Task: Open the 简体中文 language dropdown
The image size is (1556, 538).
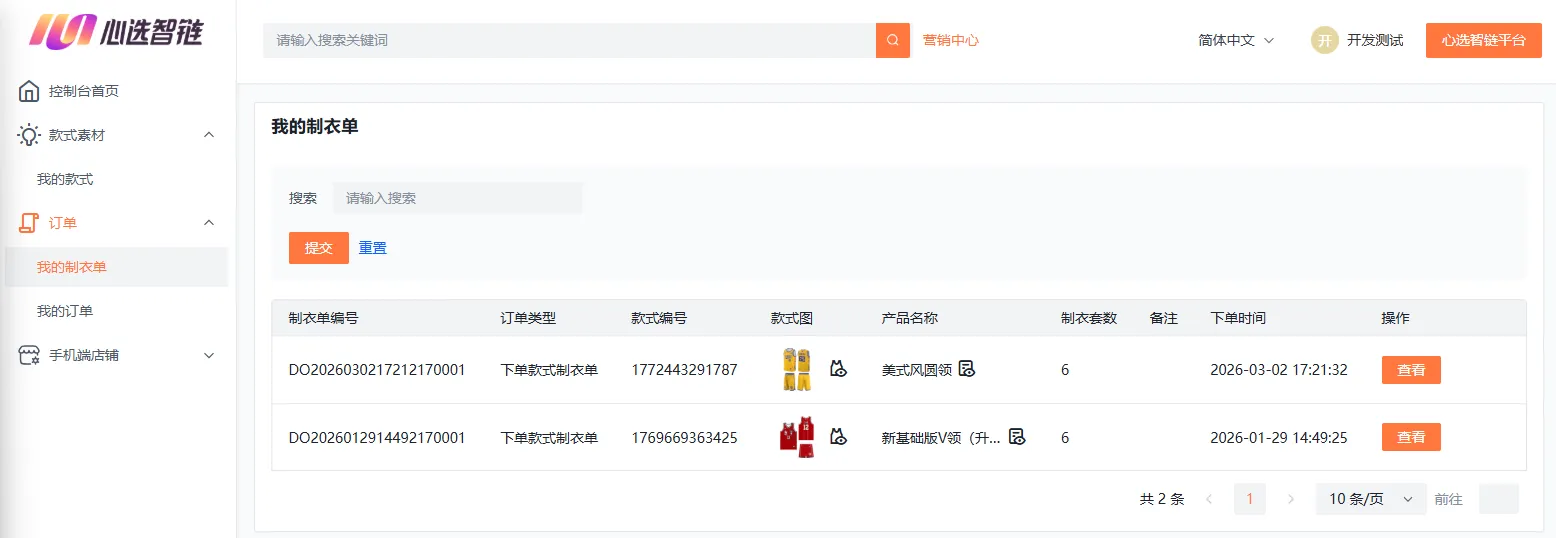Action: pos(1236,41)
